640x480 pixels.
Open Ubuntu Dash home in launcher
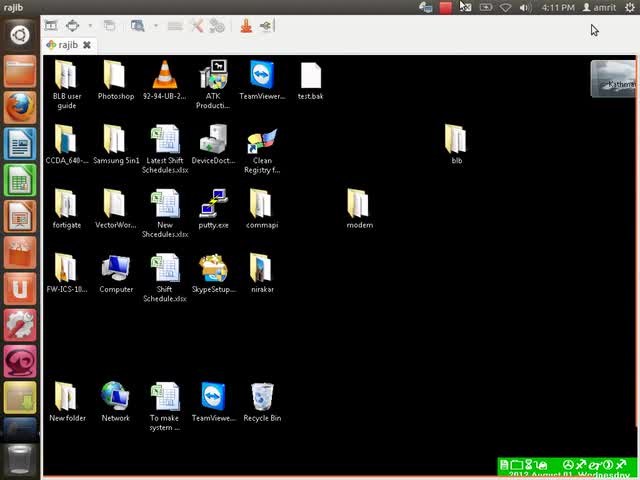[x=20, y=35]
